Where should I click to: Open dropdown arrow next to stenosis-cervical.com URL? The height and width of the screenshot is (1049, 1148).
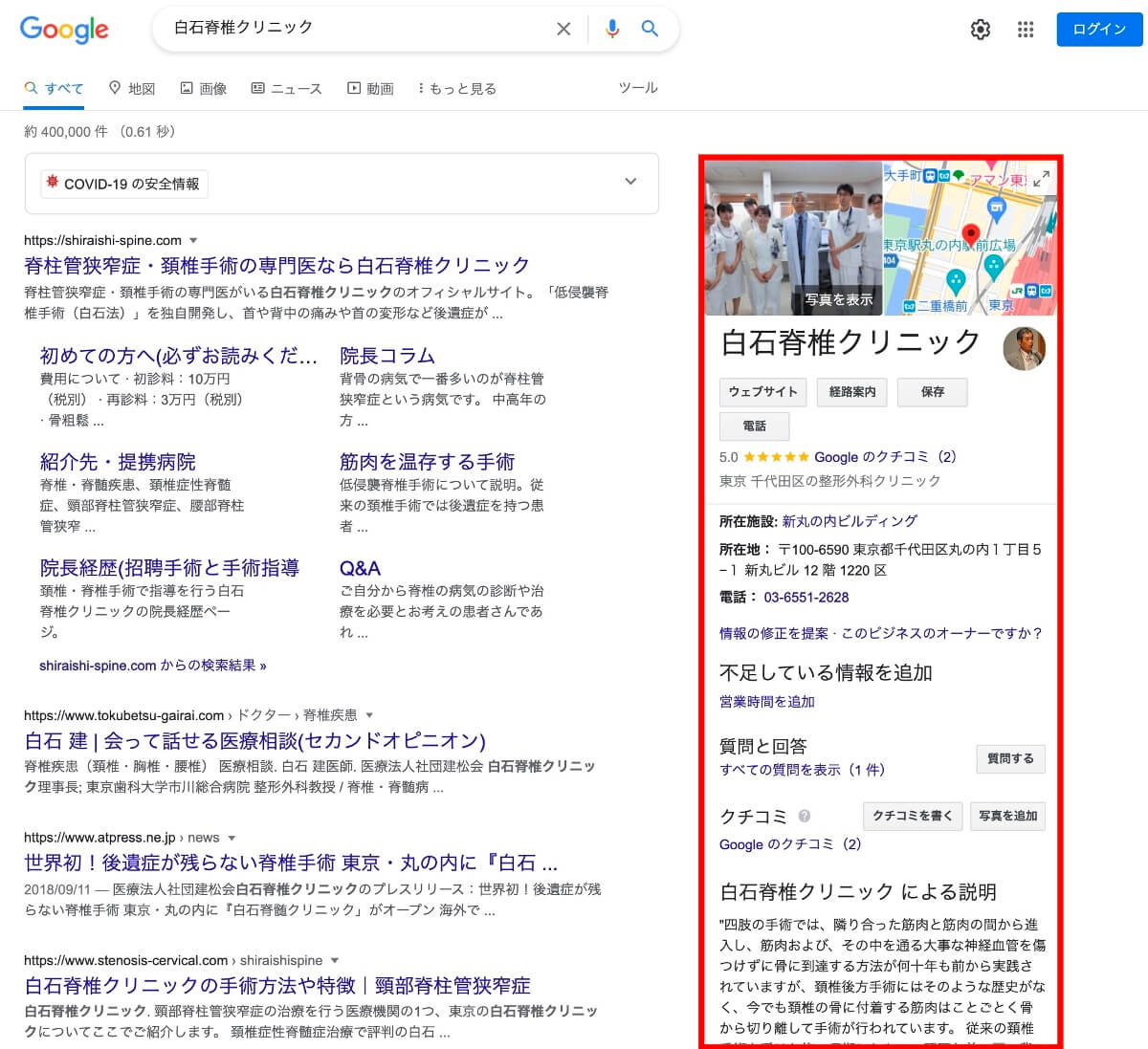pyautogui.click(x=335, y=960)
